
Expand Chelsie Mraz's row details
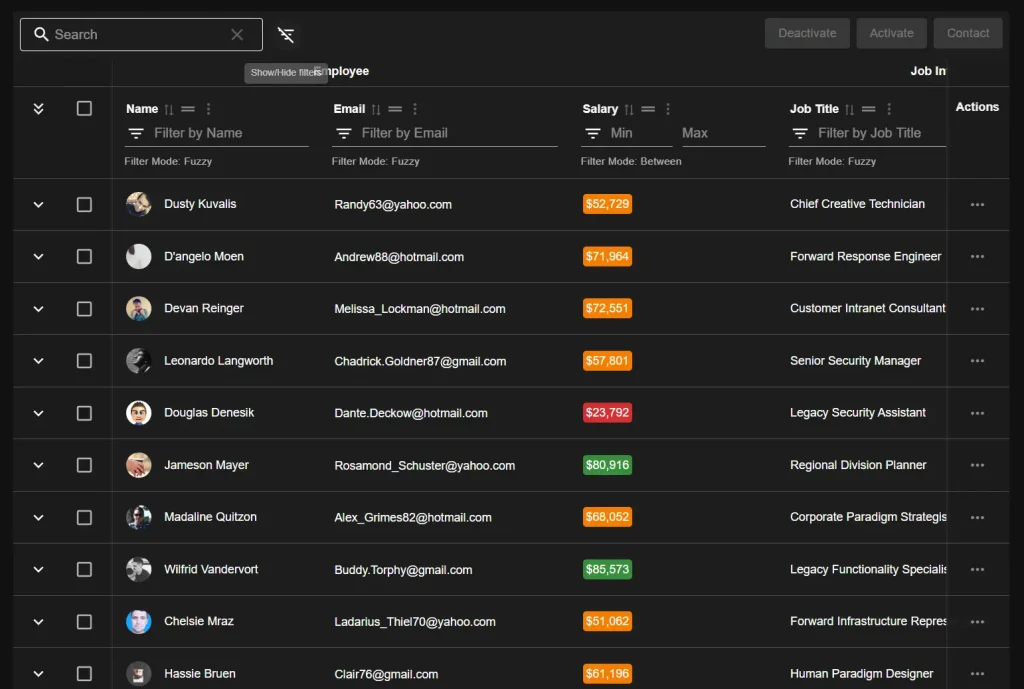point(38,621)
